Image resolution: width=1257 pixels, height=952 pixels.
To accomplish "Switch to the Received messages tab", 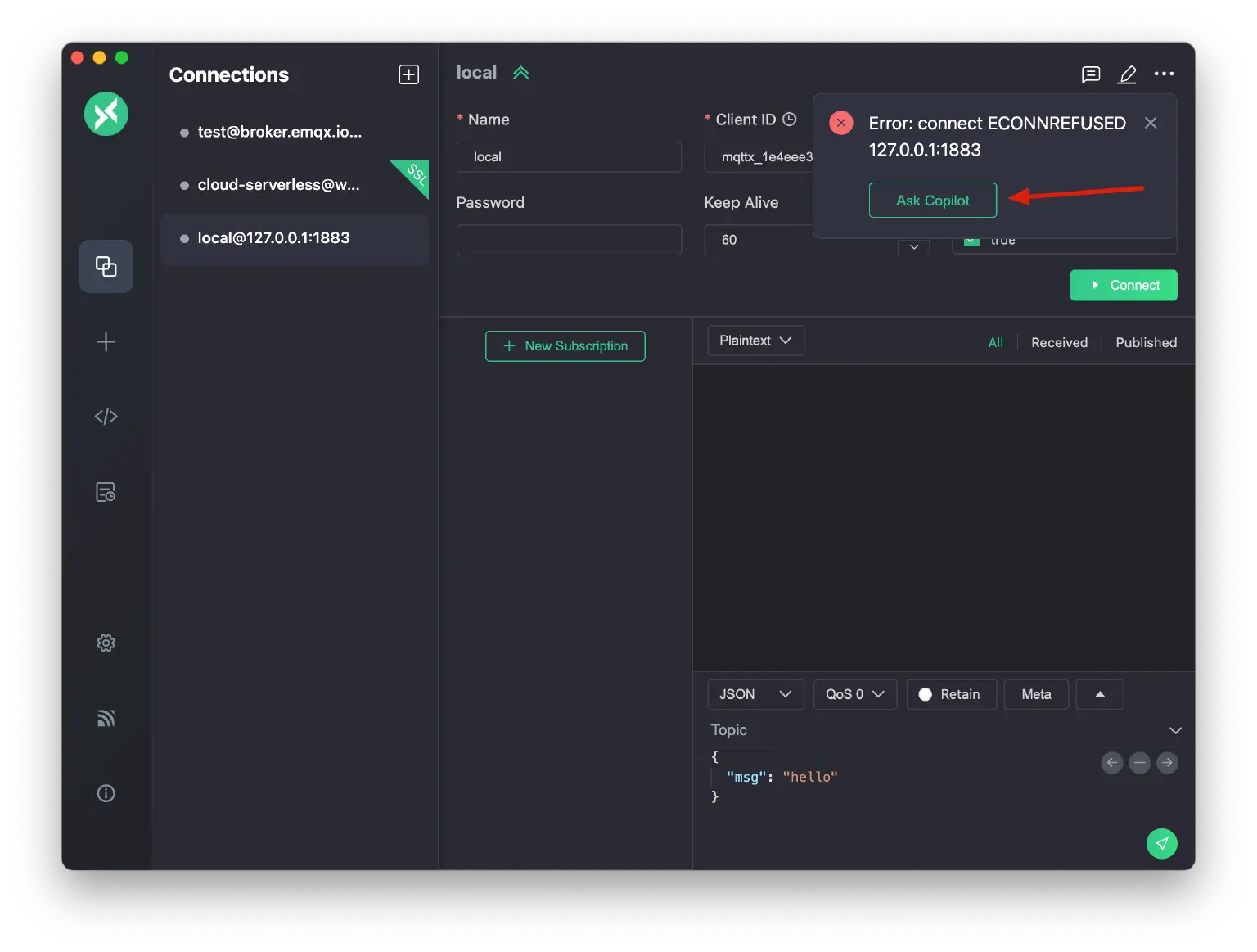I will tap(1059, 342).
